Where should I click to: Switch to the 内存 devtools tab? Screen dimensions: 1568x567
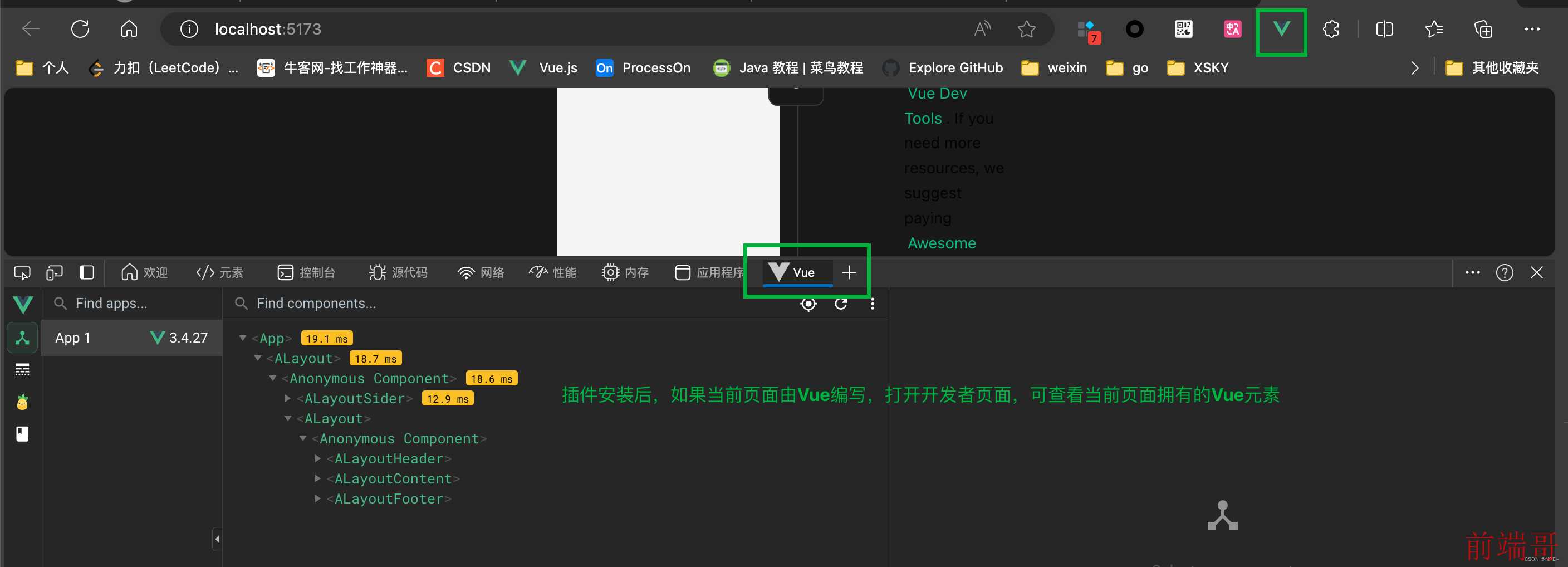click(625, 272)
